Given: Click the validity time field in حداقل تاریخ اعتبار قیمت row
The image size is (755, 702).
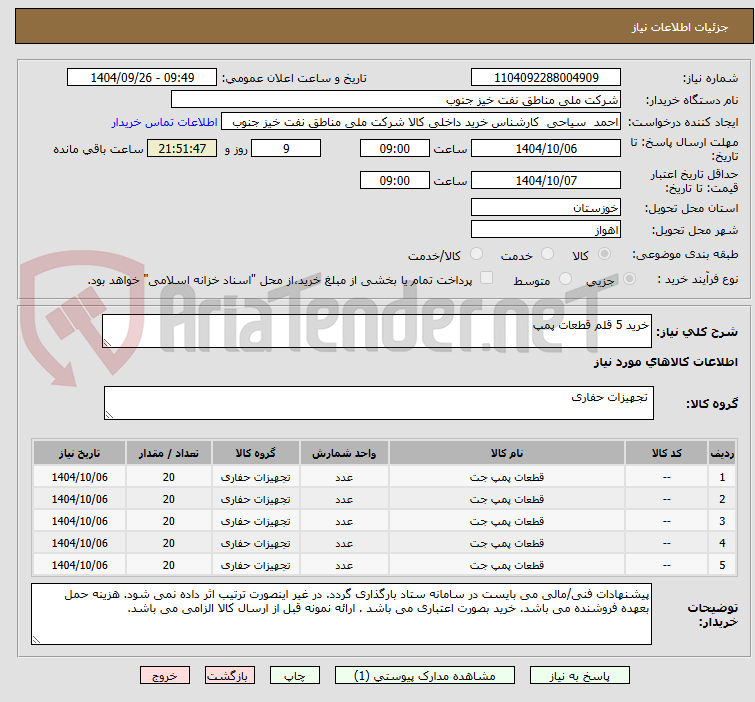Looking at the screenshot, I should pos(395,181).
